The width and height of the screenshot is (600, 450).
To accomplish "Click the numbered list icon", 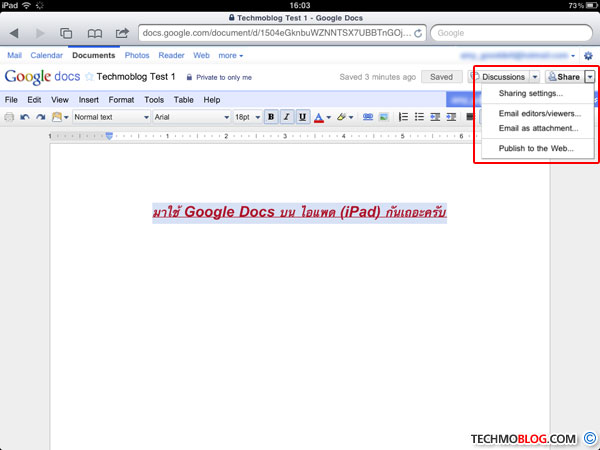I will click(403, 117).
